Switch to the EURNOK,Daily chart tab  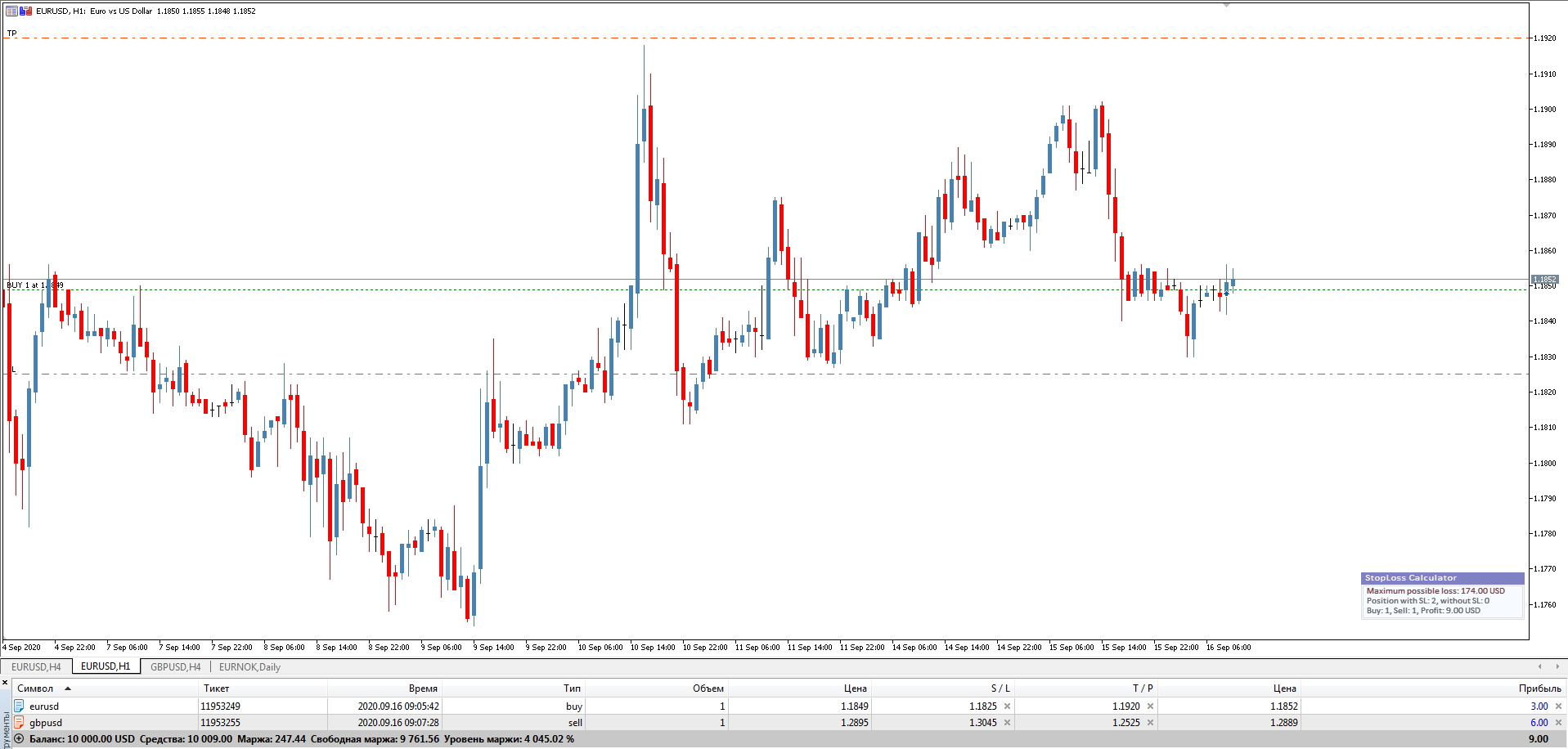point(249,667)
